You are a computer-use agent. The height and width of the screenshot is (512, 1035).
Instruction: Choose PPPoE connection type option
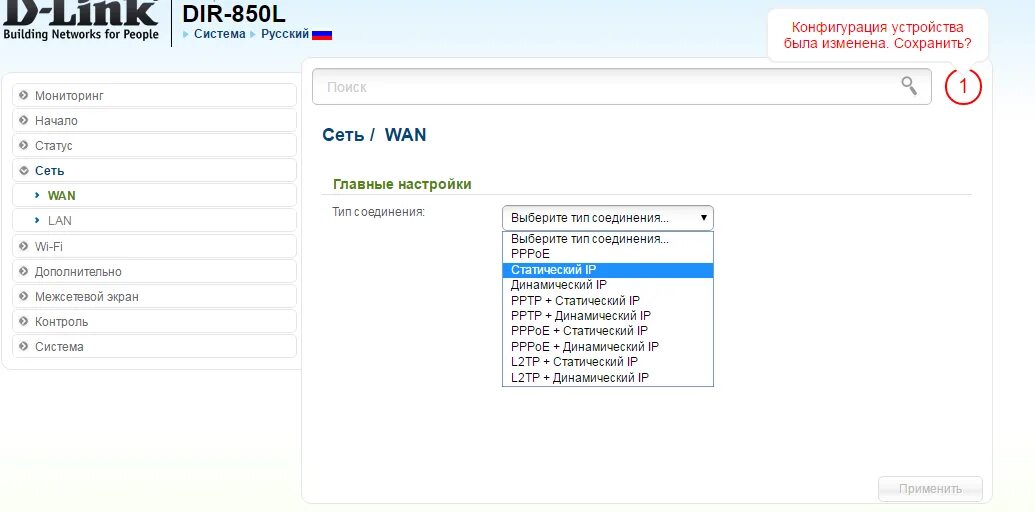point(608,254)
